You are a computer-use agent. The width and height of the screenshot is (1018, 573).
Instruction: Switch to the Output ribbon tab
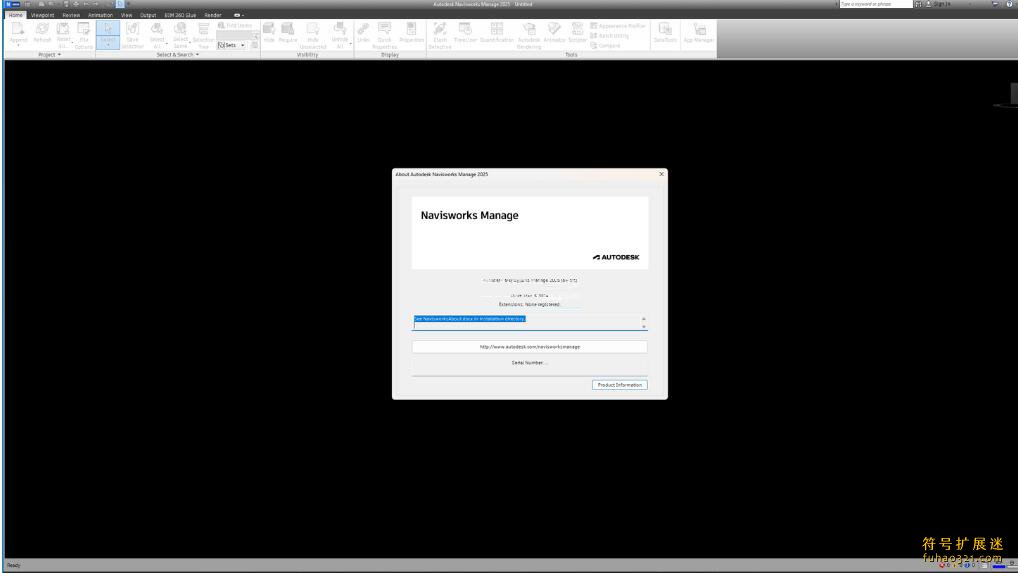click(x=148, y=15)
